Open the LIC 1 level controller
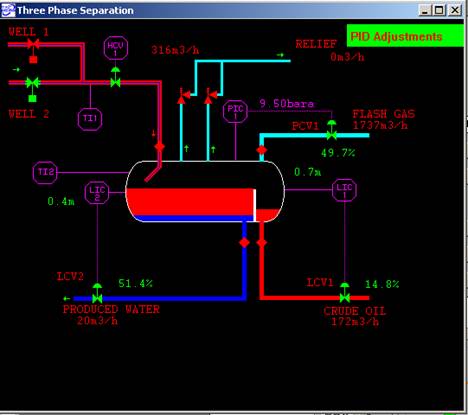The width and height of the screenshot is (468, 415). (344, 190)
